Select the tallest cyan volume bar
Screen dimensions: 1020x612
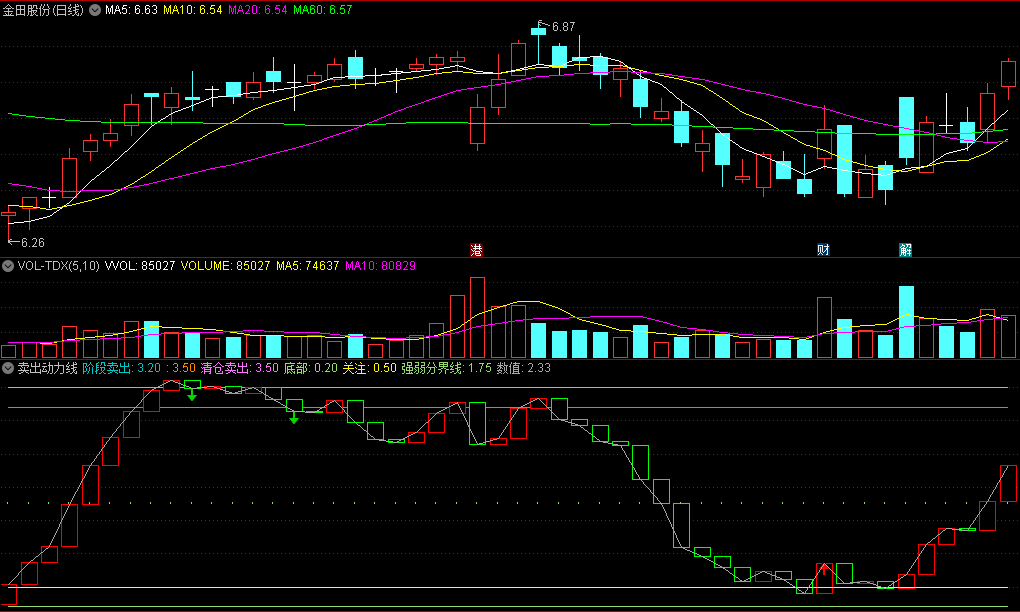[906, 322]
